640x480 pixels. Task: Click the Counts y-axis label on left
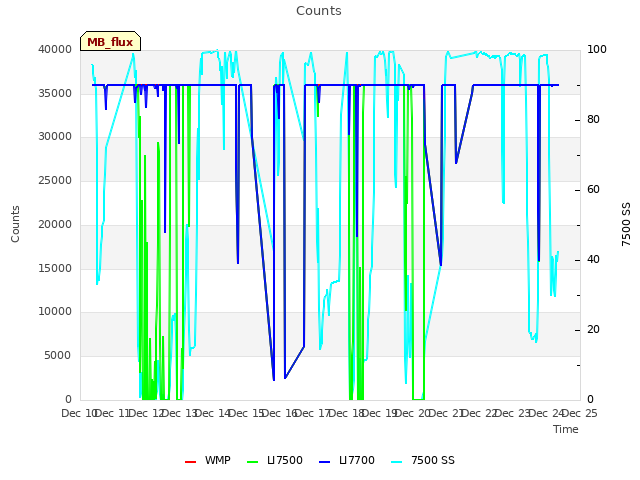click(15, 224)
